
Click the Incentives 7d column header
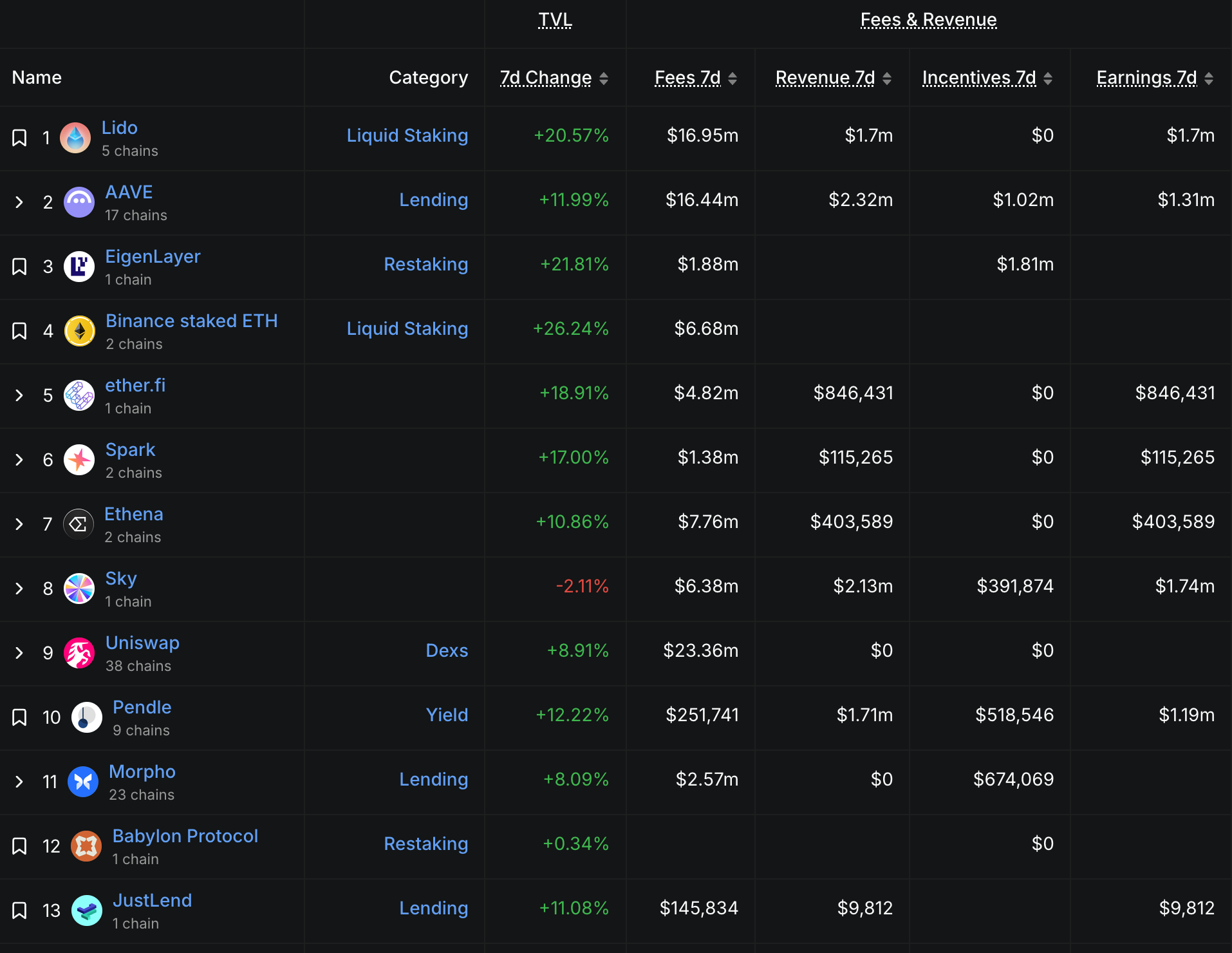[x=979, y=78]
